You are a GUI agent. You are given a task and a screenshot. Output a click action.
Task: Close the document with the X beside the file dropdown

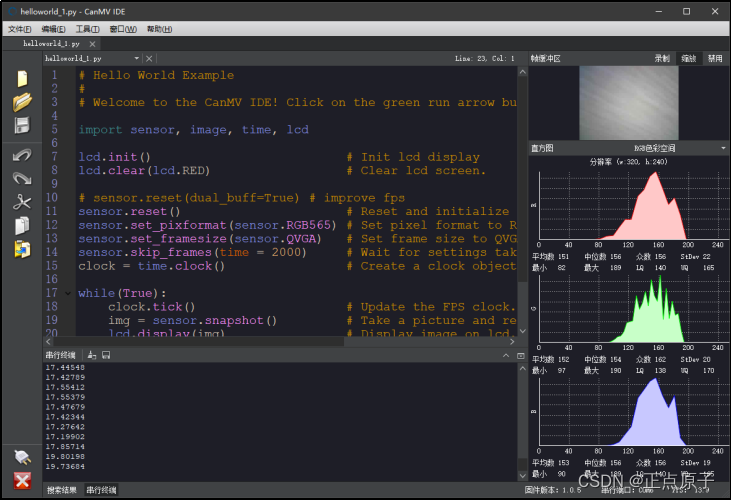pyautogui.click(x=149, y=59)
